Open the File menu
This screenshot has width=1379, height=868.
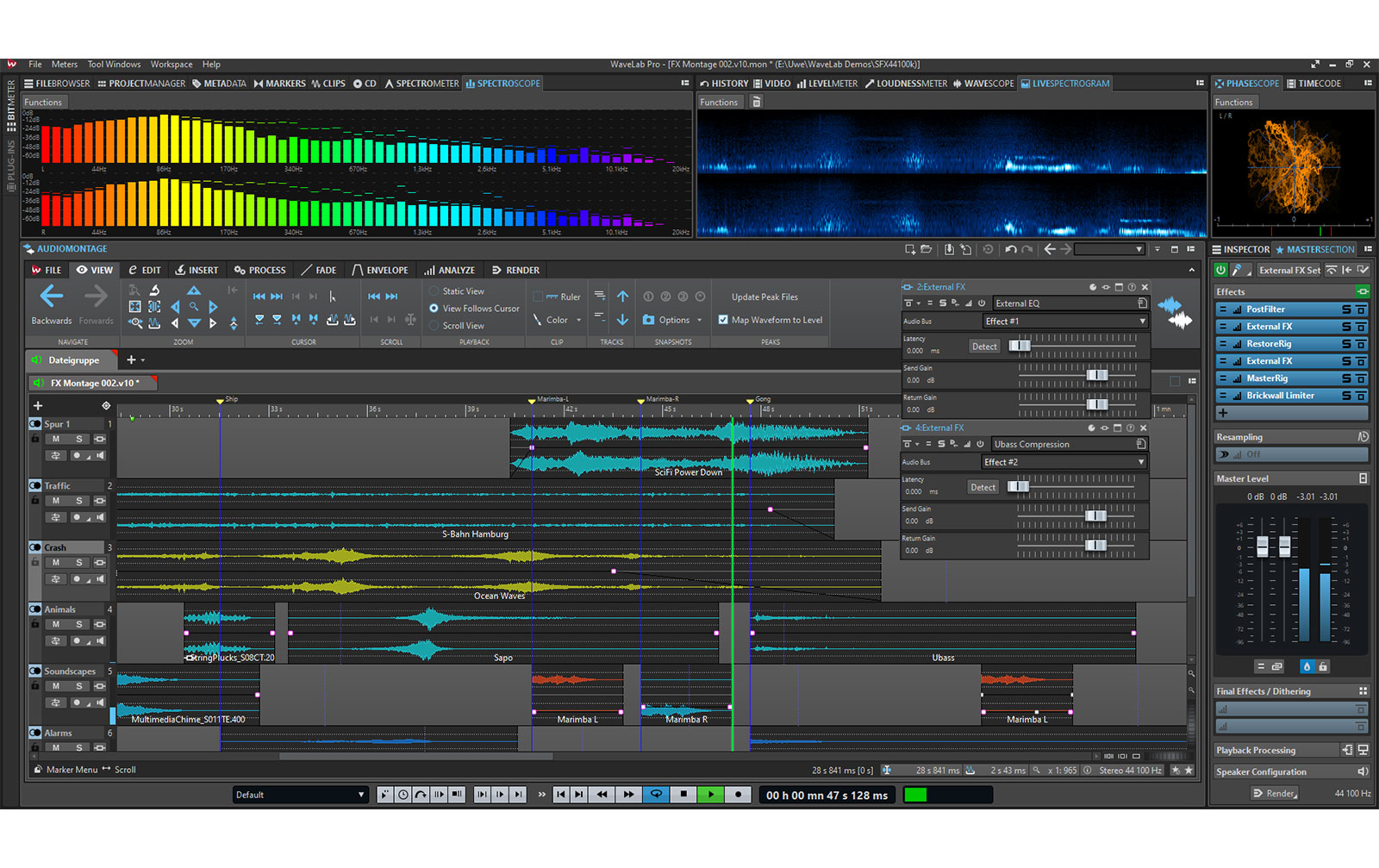[35, 65]
